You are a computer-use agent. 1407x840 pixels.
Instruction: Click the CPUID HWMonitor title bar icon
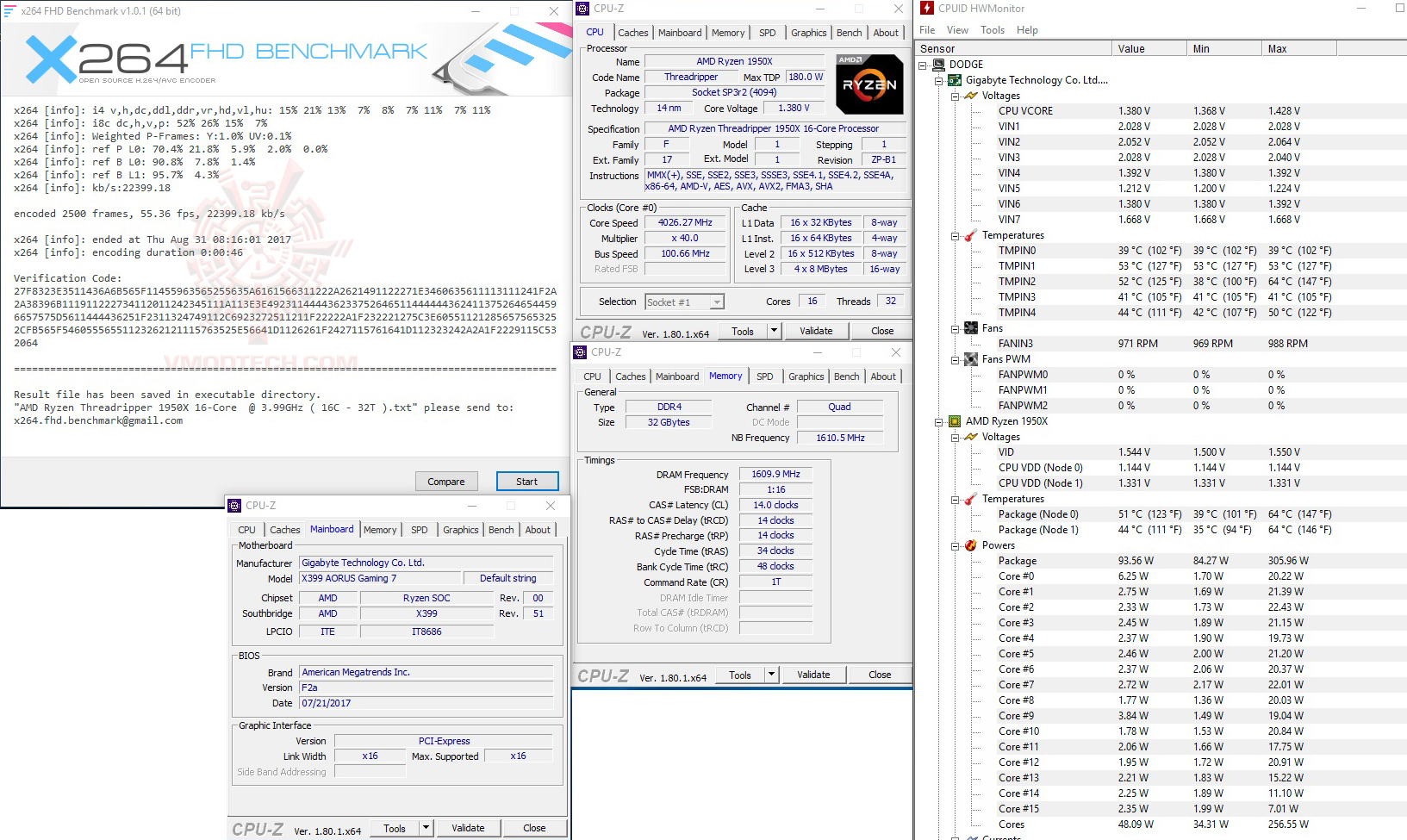coord(926,9)
